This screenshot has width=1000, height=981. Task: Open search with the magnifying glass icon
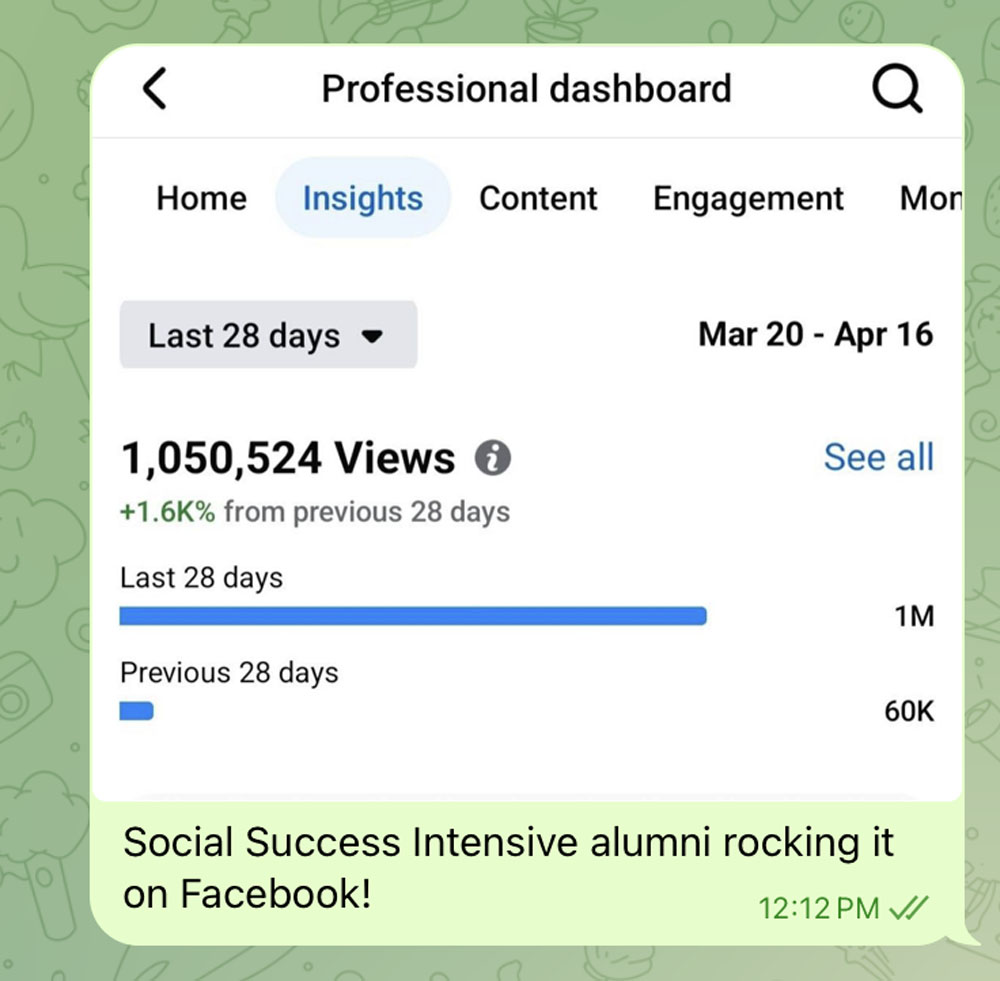point(897,89)
